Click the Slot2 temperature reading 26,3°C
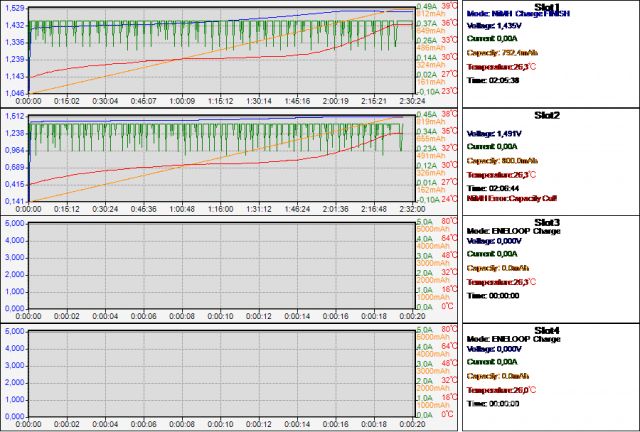The width and height of the screenshot is (640, 432). click(x=501, y=175)
